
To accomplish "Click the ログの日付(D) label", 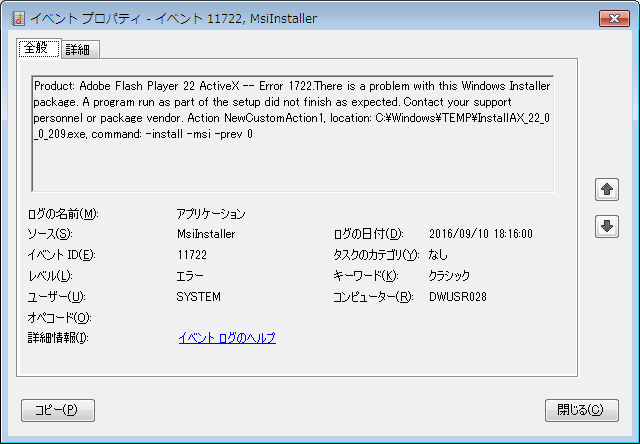I will 369,234.
